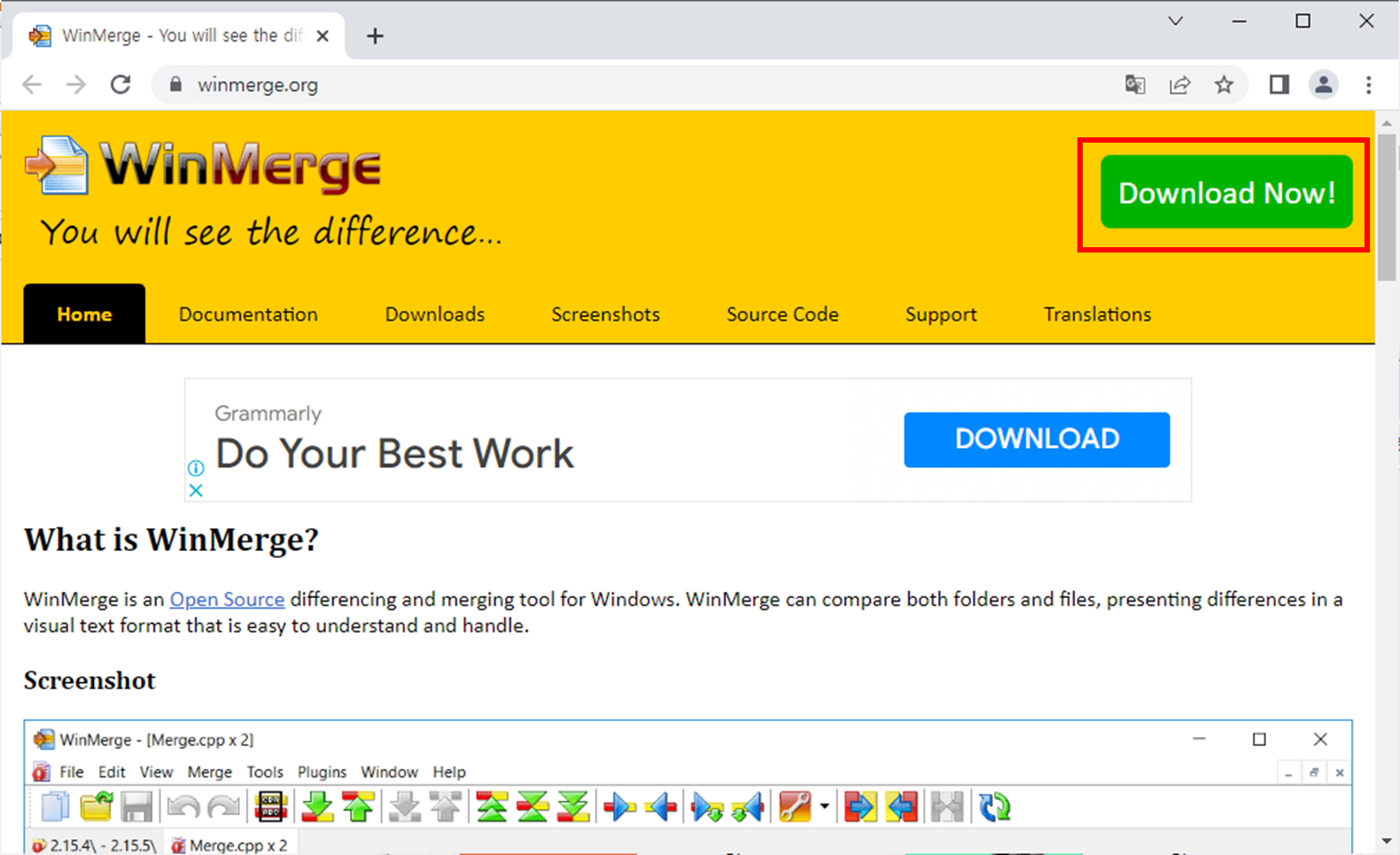Image resolution: width=1400 pixels, height=855 pixels.
Task: Toggle the browser side panel
Action: pos(1279,84)
